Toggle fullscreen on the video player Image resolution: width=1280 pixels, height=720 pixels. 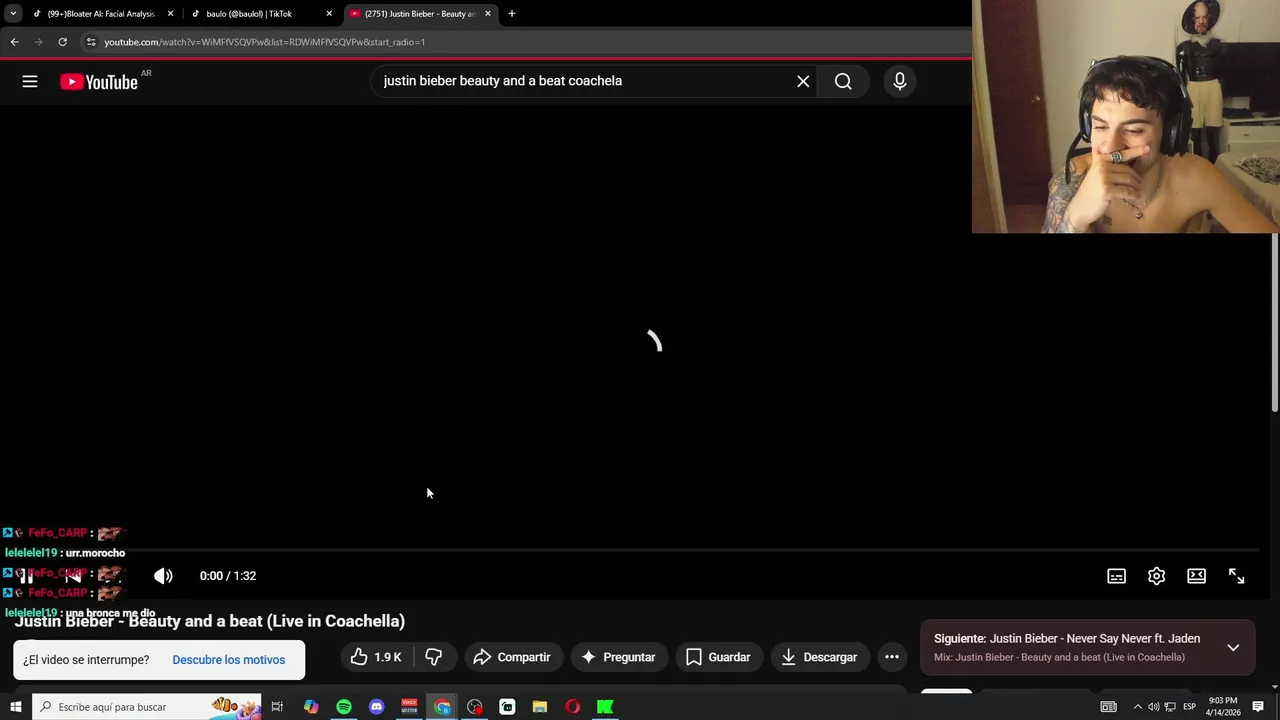pos(1237,576)
